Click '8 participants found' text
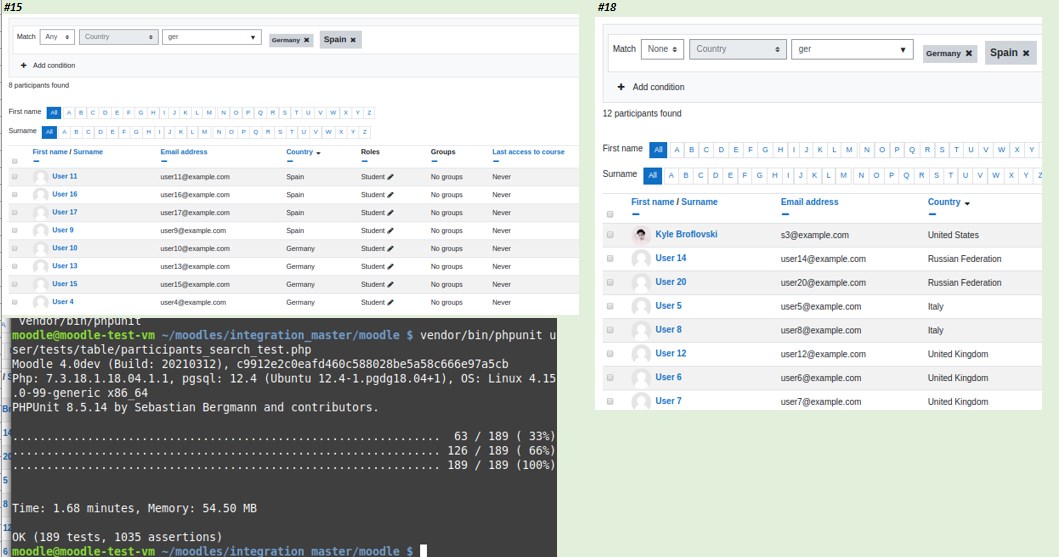1059x557 pixels. (38, 86)
